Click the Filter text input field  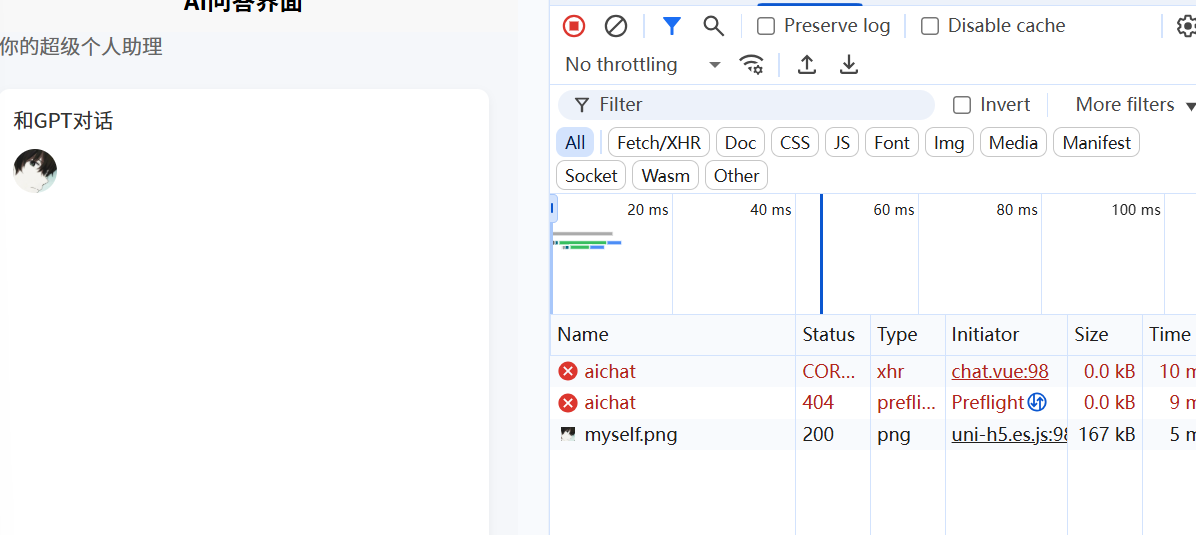pos(760,105)
